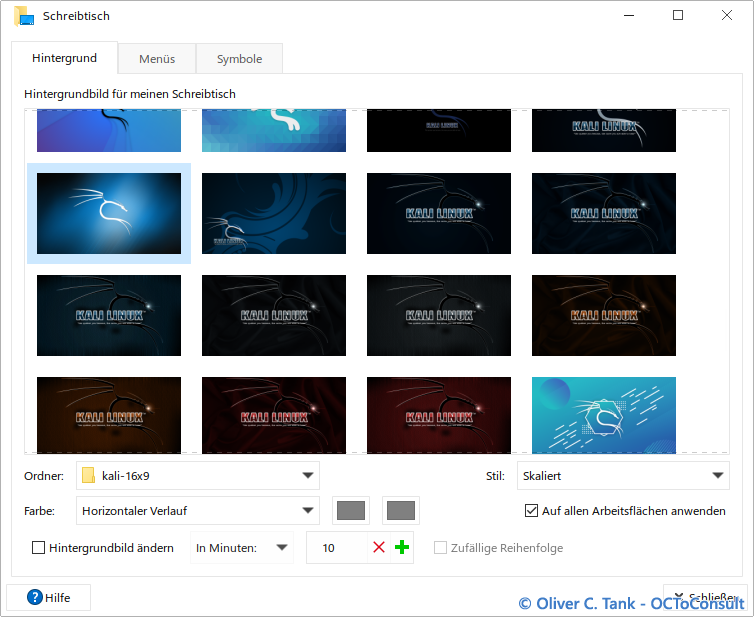Choose the pixelated cyan dragon wallpaper in top row
The width and height of the screenshot is (754, 617).
click(x=274, y=130)
